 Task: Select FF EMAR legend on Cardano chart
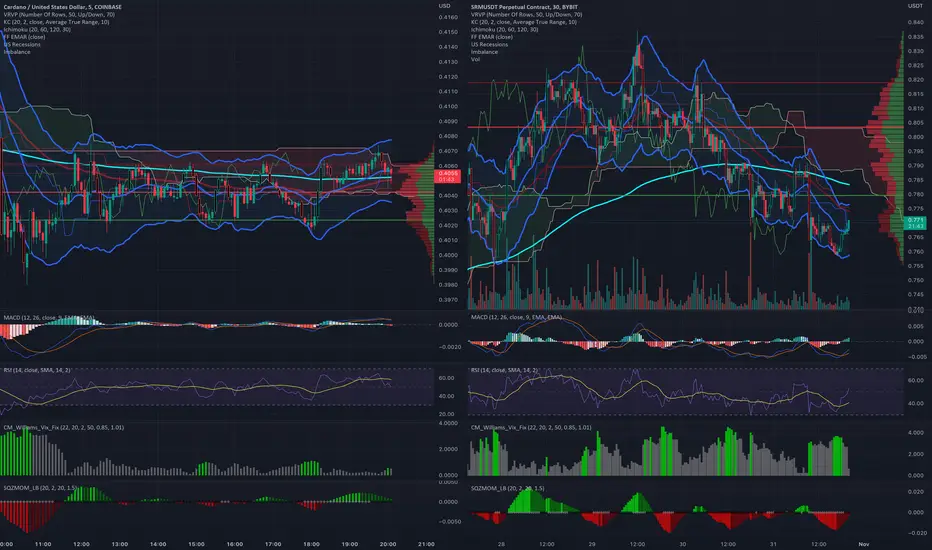tap(24, 37)
